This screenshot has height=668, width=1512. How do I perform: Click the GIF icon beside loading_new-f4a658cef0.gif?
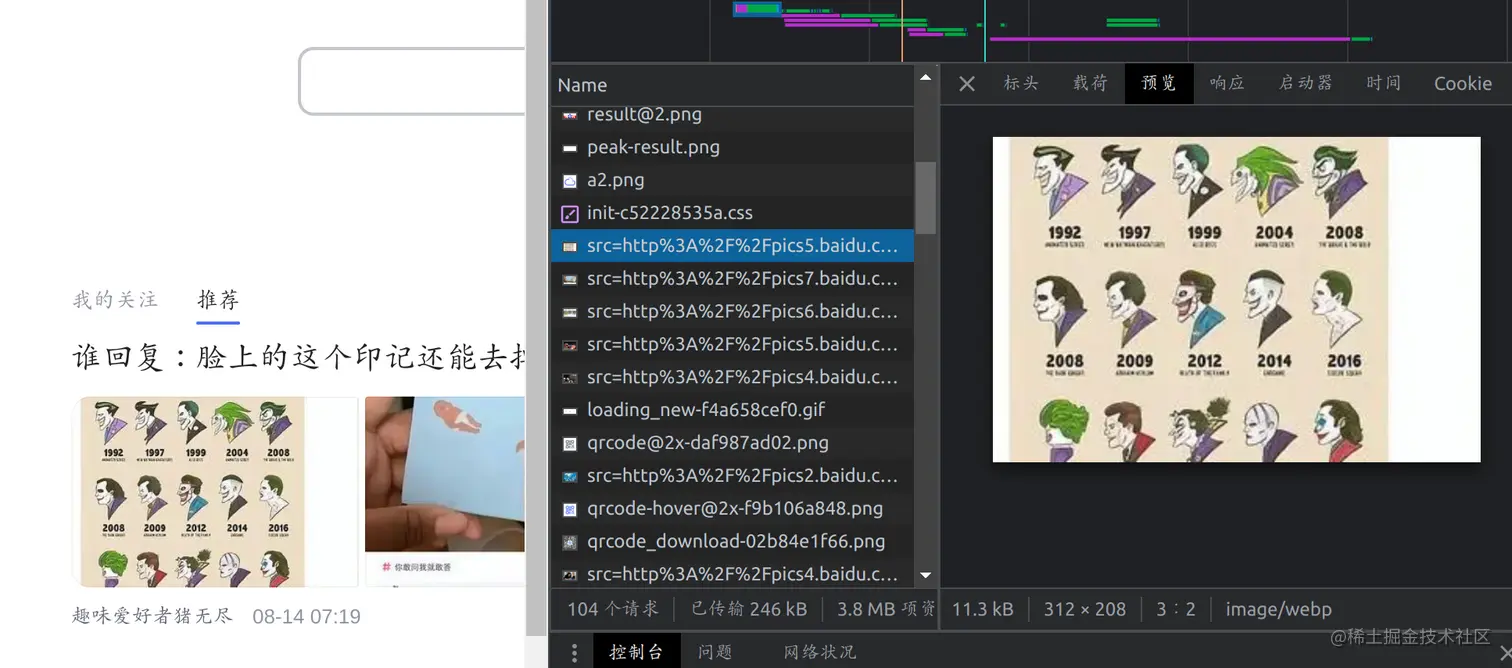pyautogui.click(x=570, y=409)
